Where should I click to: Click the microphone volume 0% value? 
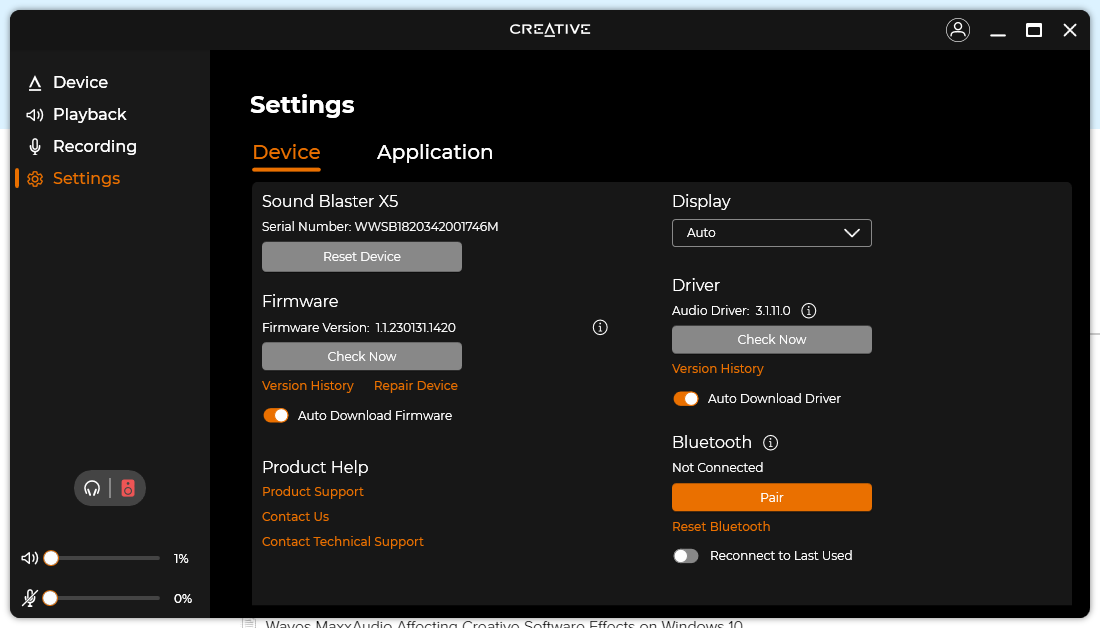183,599
